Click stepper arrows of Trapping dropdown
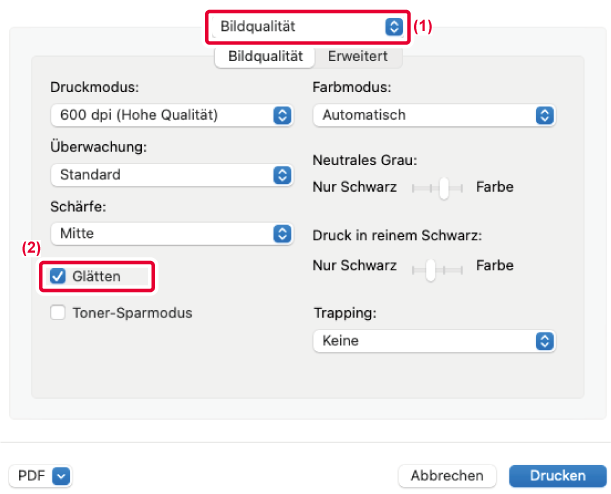The image size is (611, 494). point(545,341)
